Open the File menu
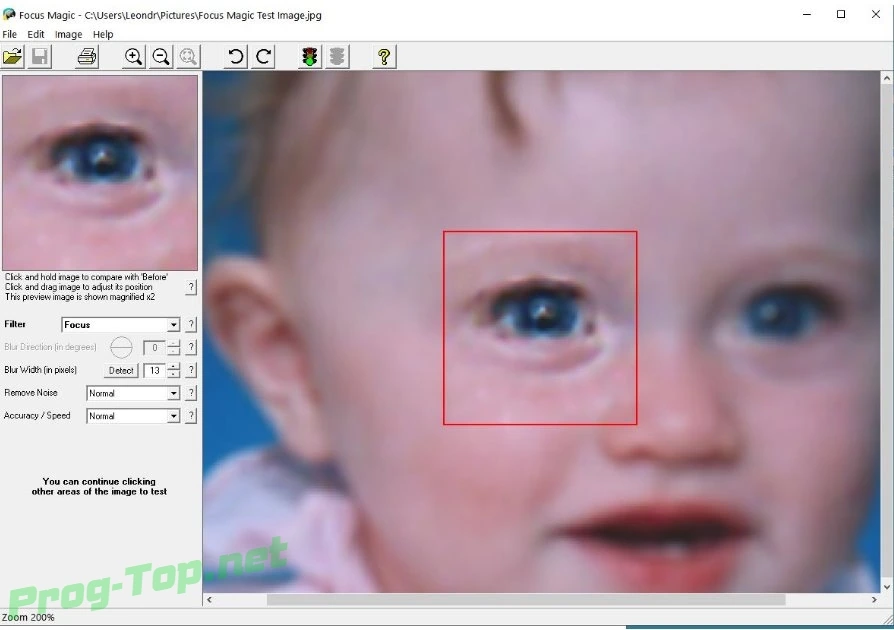The image size is (894, 630). pos(10,34)
